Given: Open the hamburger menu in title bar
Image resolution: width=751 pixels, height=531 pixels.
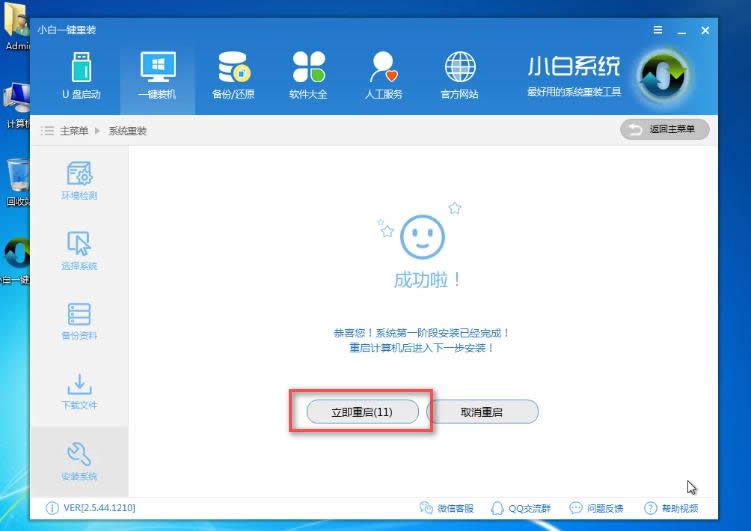Looking at the screenshot, I should tap(658, 30).
